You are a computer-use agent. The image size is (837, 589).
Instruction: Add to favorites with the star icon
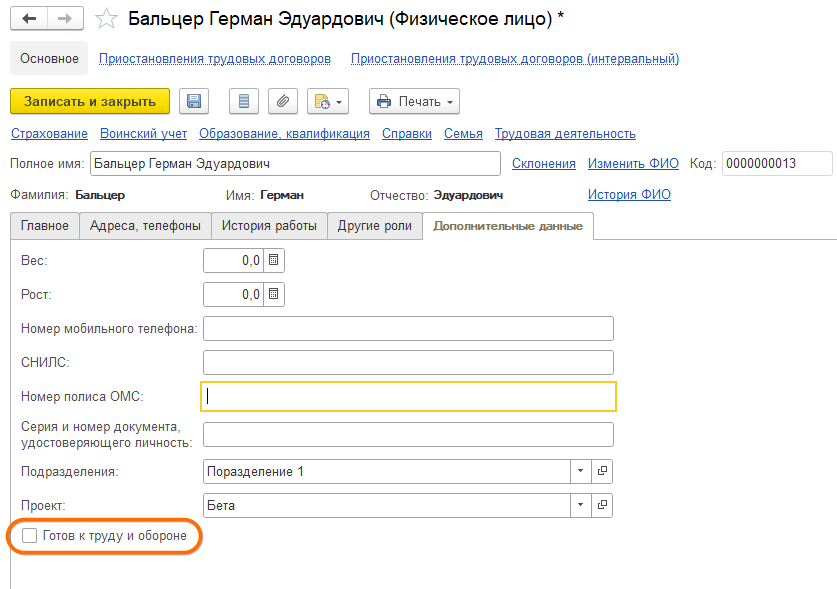point(106,19)
